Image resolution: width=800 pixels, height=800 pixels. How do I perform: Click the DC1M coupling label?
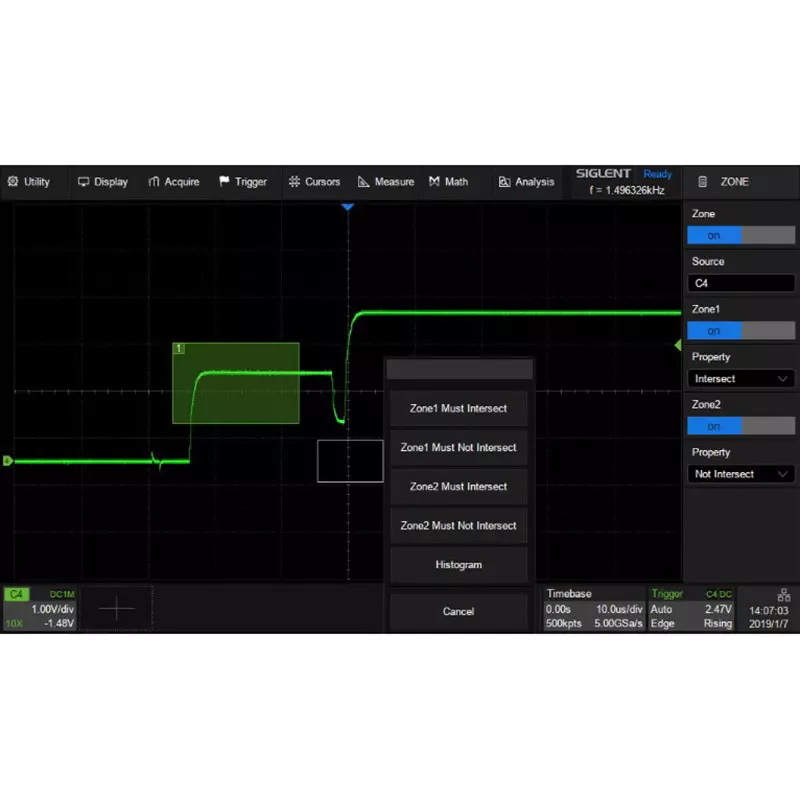click(62, 594)
